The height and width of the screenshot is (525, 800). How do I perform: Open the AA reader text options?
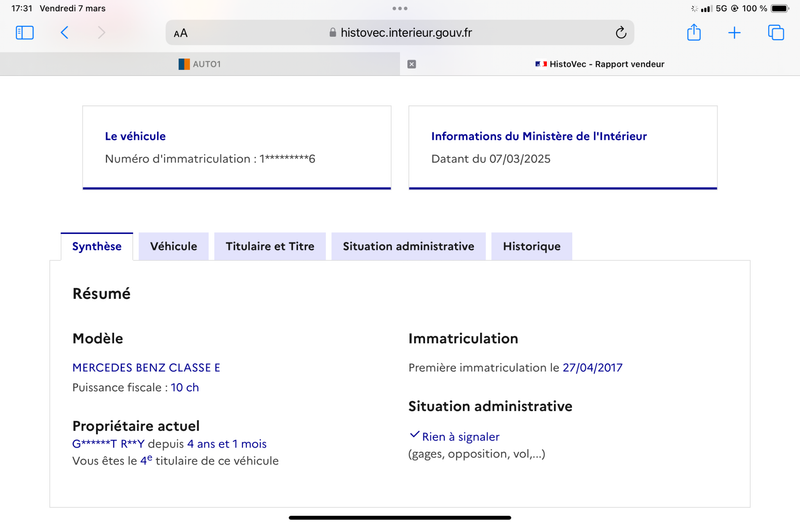pyautogui.click(x=181, y=33)
